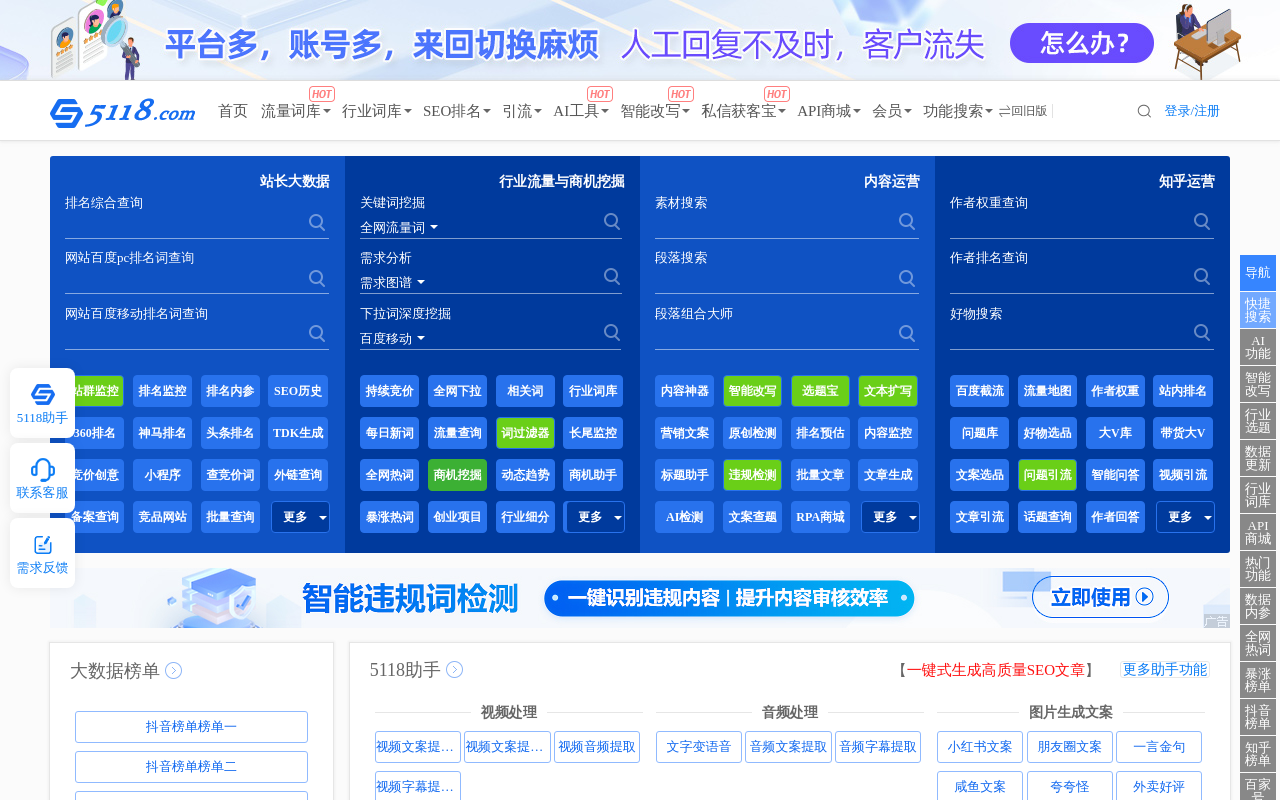Image resolution: width=1280 pixels, height=800 pixels.
Task: Open the 百度移动 dropdown selector
Action: coord(392,339)
